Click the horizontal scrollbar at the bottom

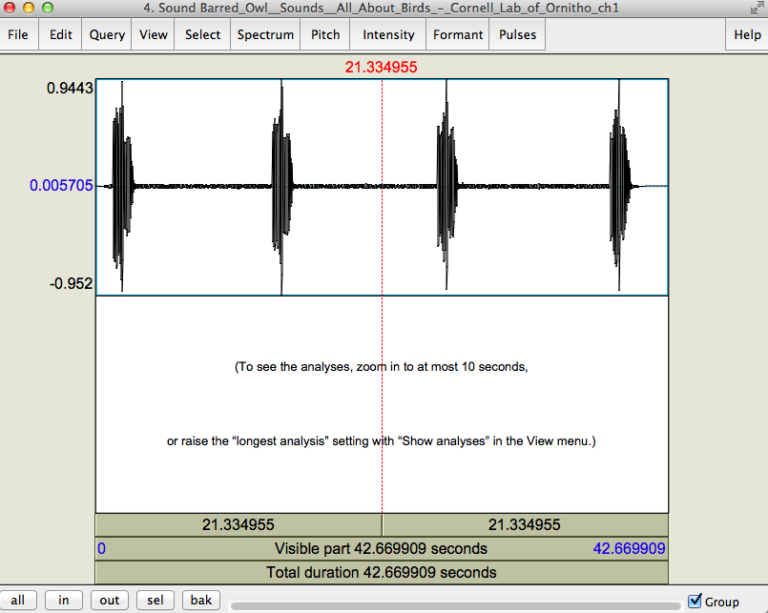[x=455, y=605]
